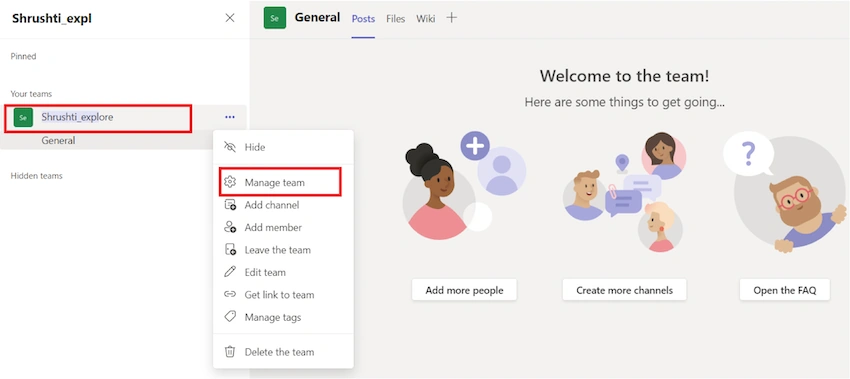Click the channels chat illustration
The width and height of the screenshot is (850, 379).
[x=624, y=191]
